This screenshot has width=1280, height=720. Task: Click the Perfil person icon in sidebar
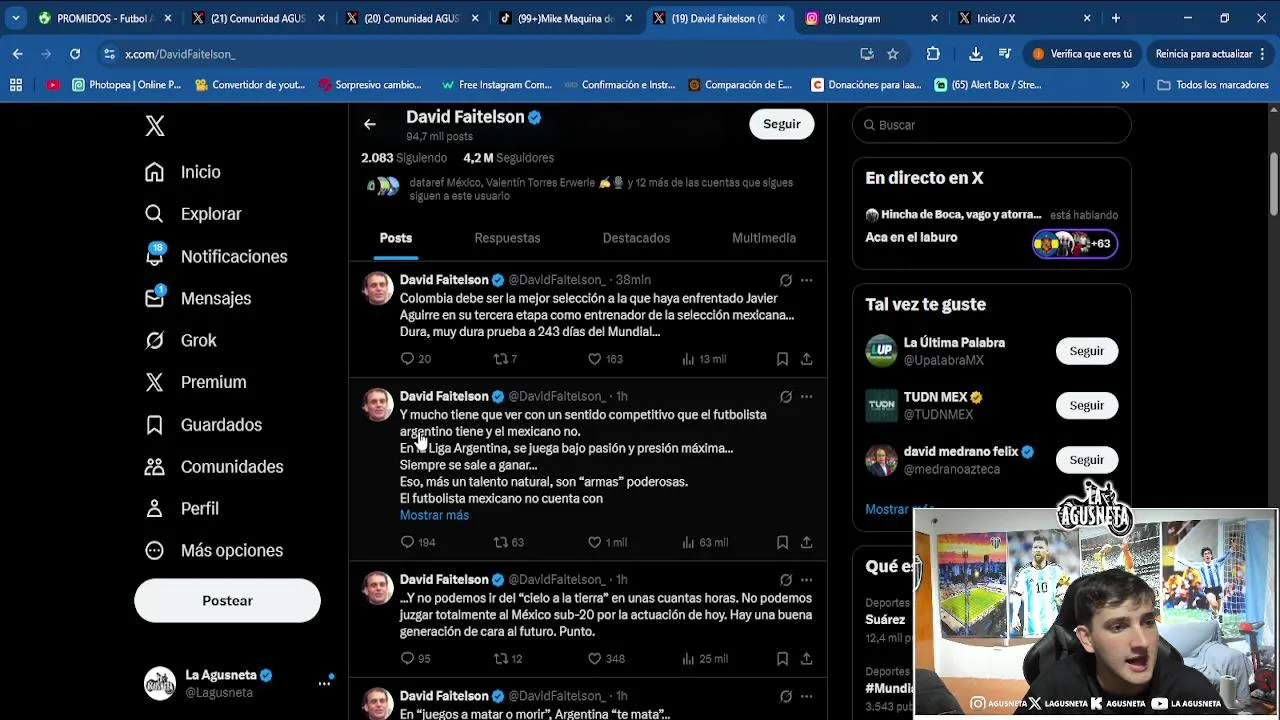pyautogui.click(x=154, y=509)
